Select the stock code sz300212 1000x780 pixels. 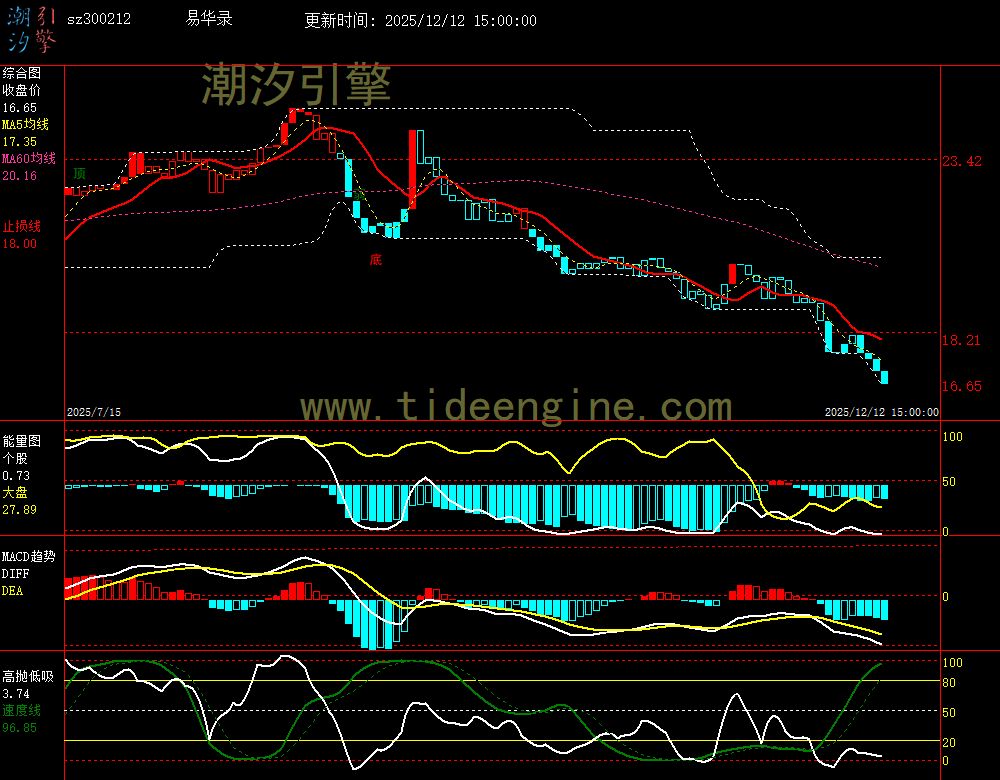coord(98,19)
